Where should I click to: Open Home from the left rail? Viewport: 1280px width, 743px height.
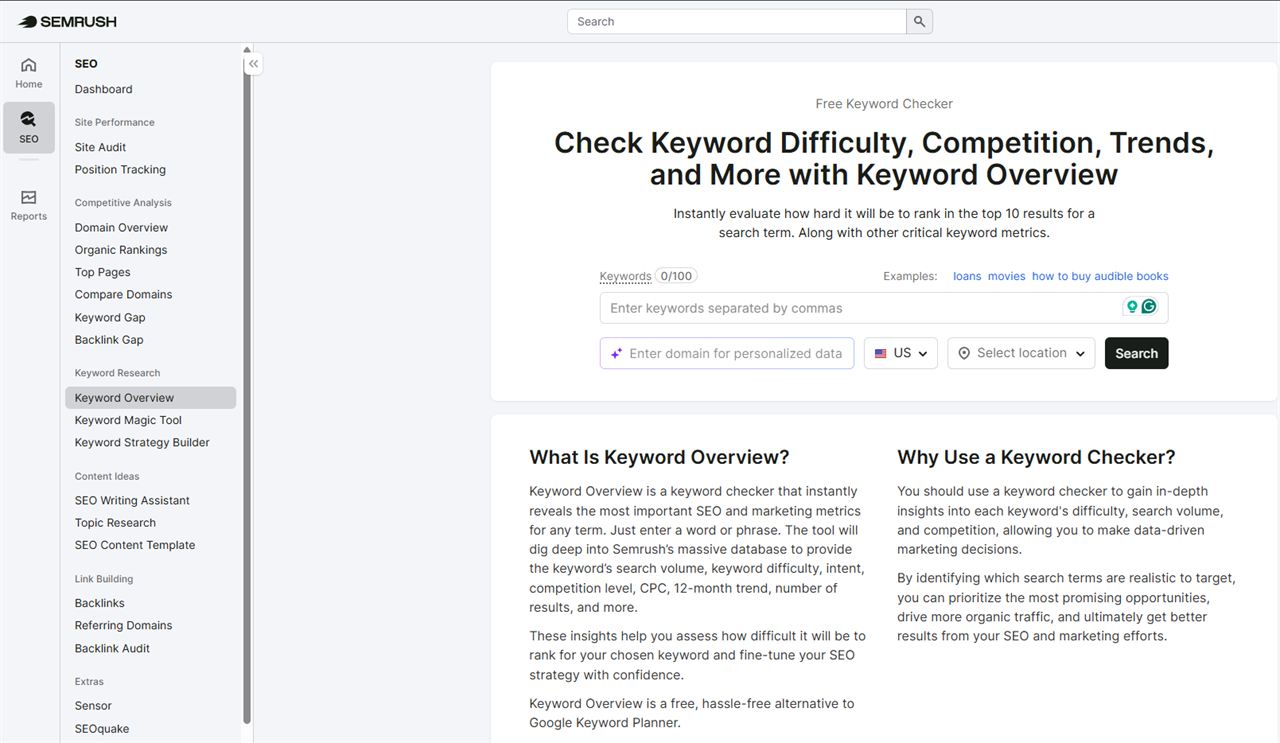point(29,73)
